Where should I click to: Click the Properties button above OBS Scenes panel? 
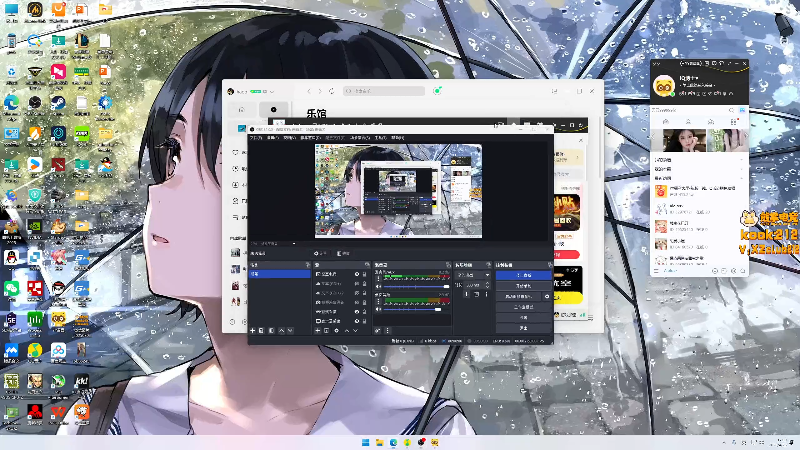tap(320, 253)
